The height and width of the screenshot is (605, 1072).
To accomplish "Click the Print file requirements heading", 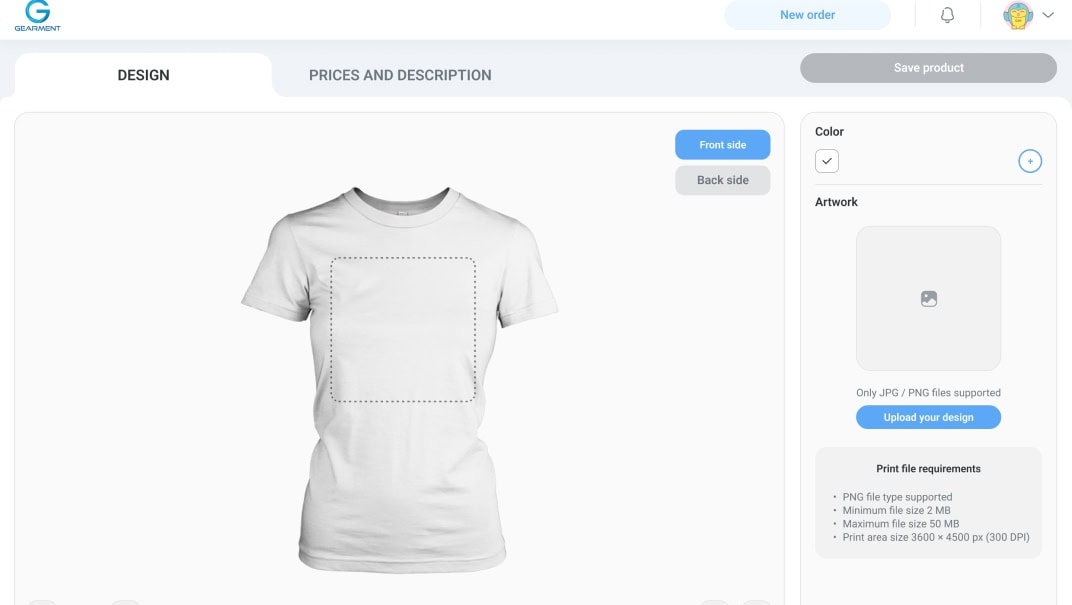I will (x=928, y=469).
